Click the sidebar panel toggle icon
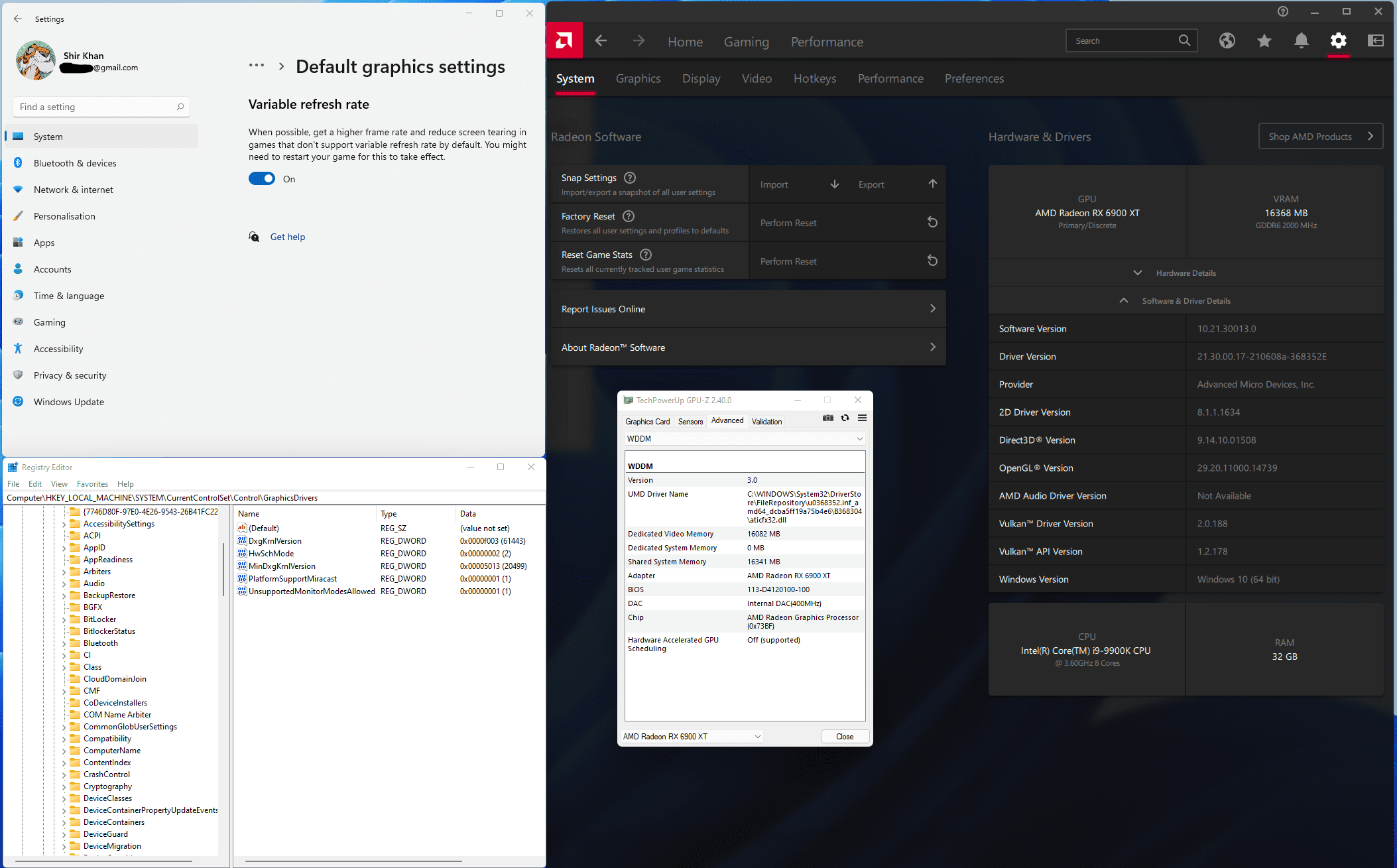1397x868 pixels. pos(1375,41)
